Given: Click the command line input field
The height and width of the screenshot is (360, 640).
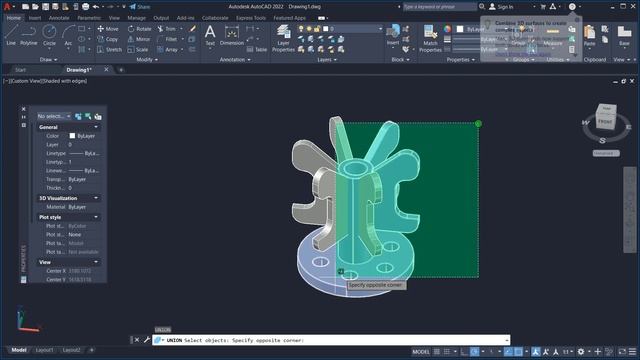Looking at the screenshot, I should tap(331, 340).
